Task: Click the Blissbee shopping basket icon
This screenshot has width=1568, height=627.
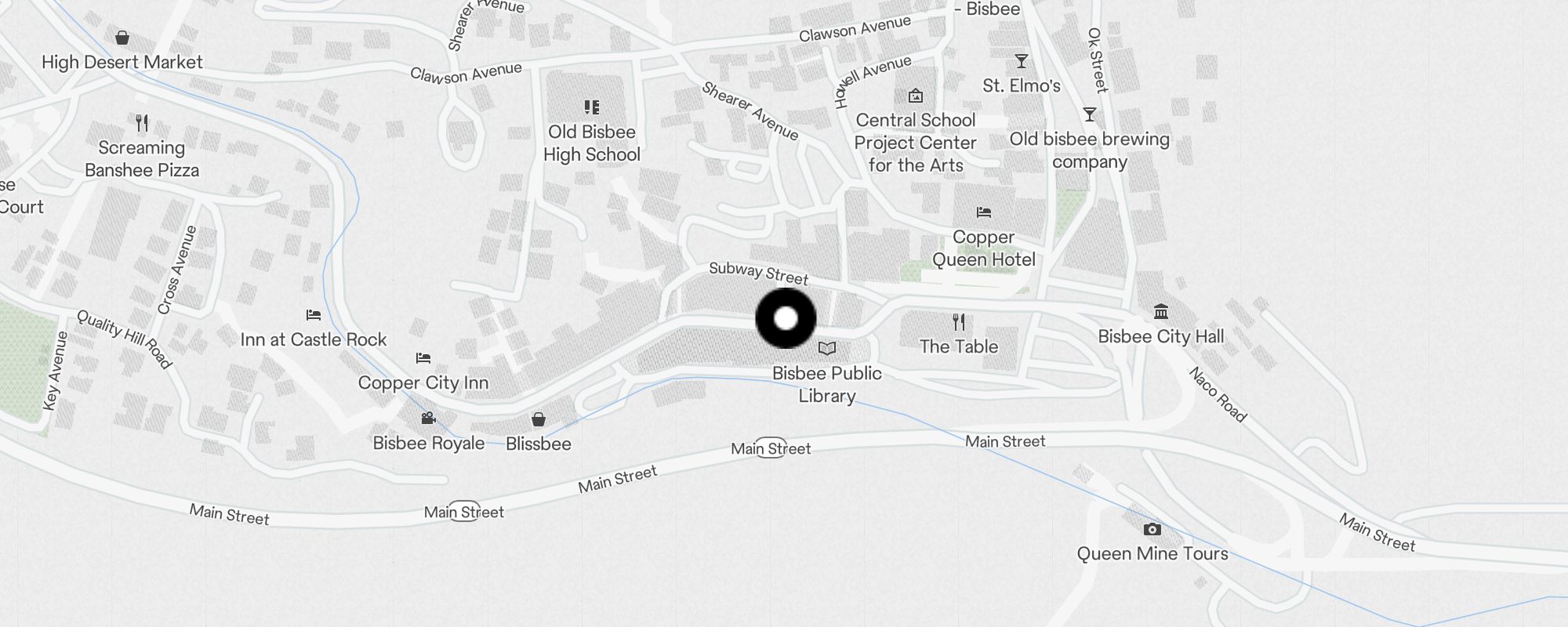Action: pyautogui.click(x=539, y=419)
